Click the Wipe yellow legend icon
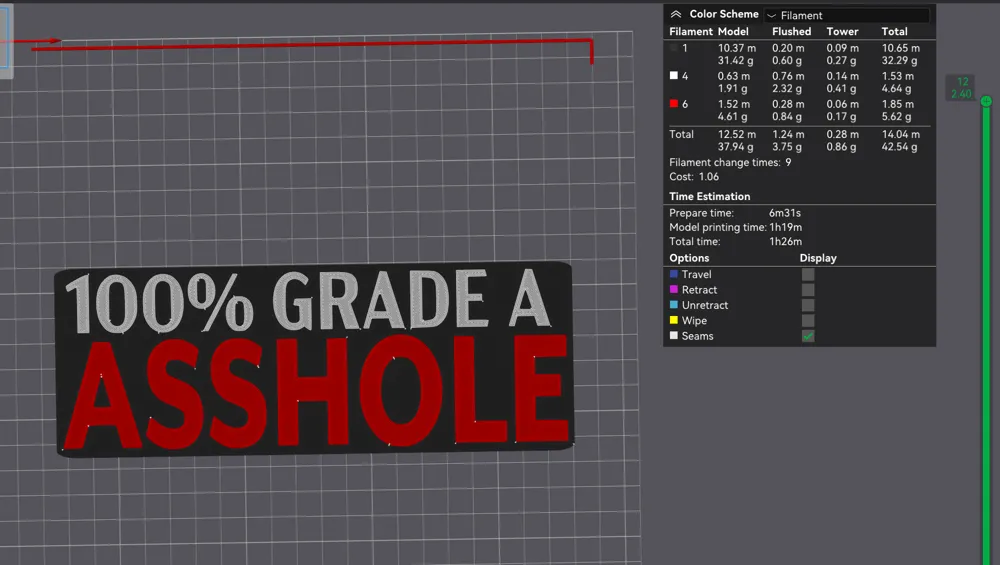The height and width of the screenshot is (565, 1000). point(673,320)
